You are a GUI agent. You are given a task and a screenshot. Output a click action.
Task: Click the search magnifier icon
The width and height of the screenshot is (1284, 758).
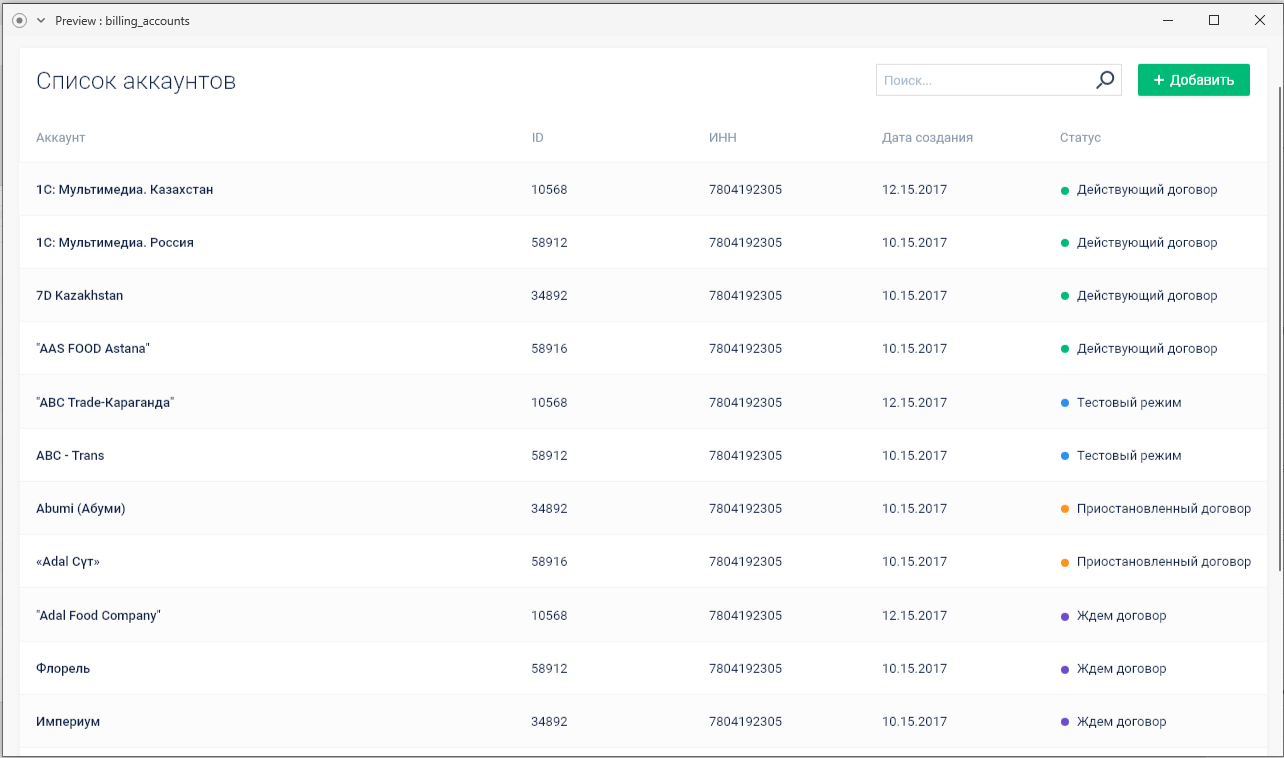(x=1105, y=80)
